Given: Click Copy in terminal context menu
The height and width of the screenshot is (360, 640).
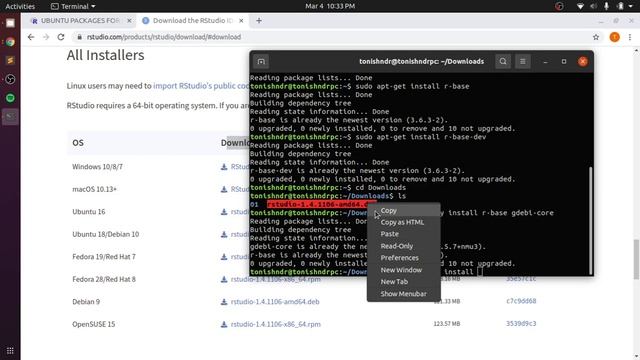Looking at the screenshot, I should pos(389,211).
